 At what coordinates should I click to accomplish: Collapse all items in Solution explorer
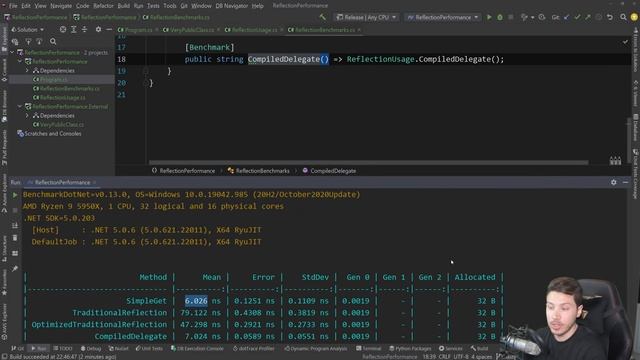pos(84,29)
